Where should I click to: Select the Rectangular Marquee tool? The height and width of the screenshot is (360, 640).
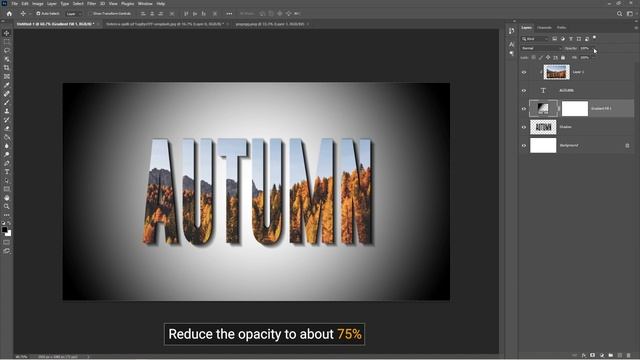[x=7, y=42]
